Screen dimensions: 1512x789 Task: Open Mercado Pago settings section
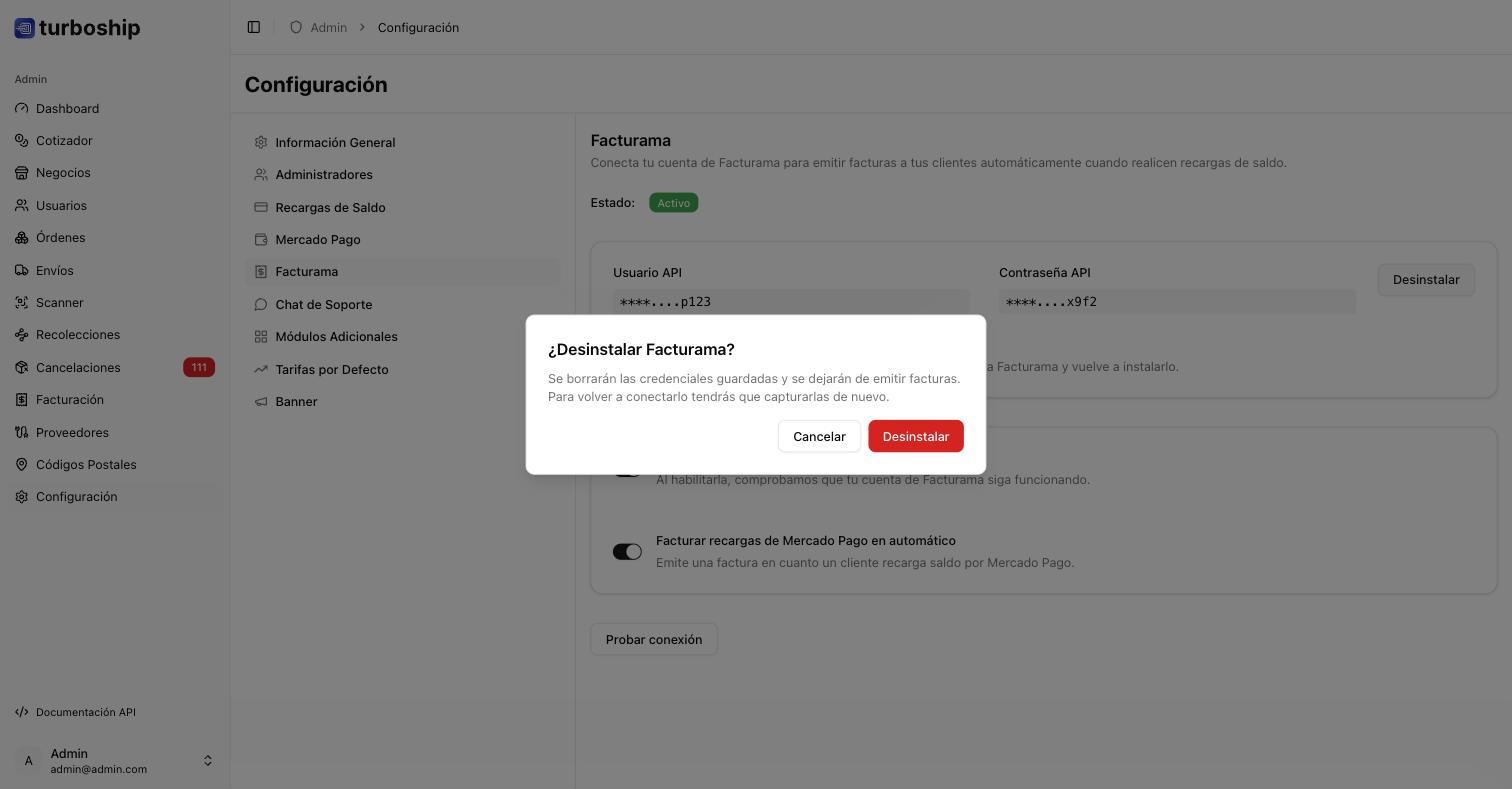(402, 239)
